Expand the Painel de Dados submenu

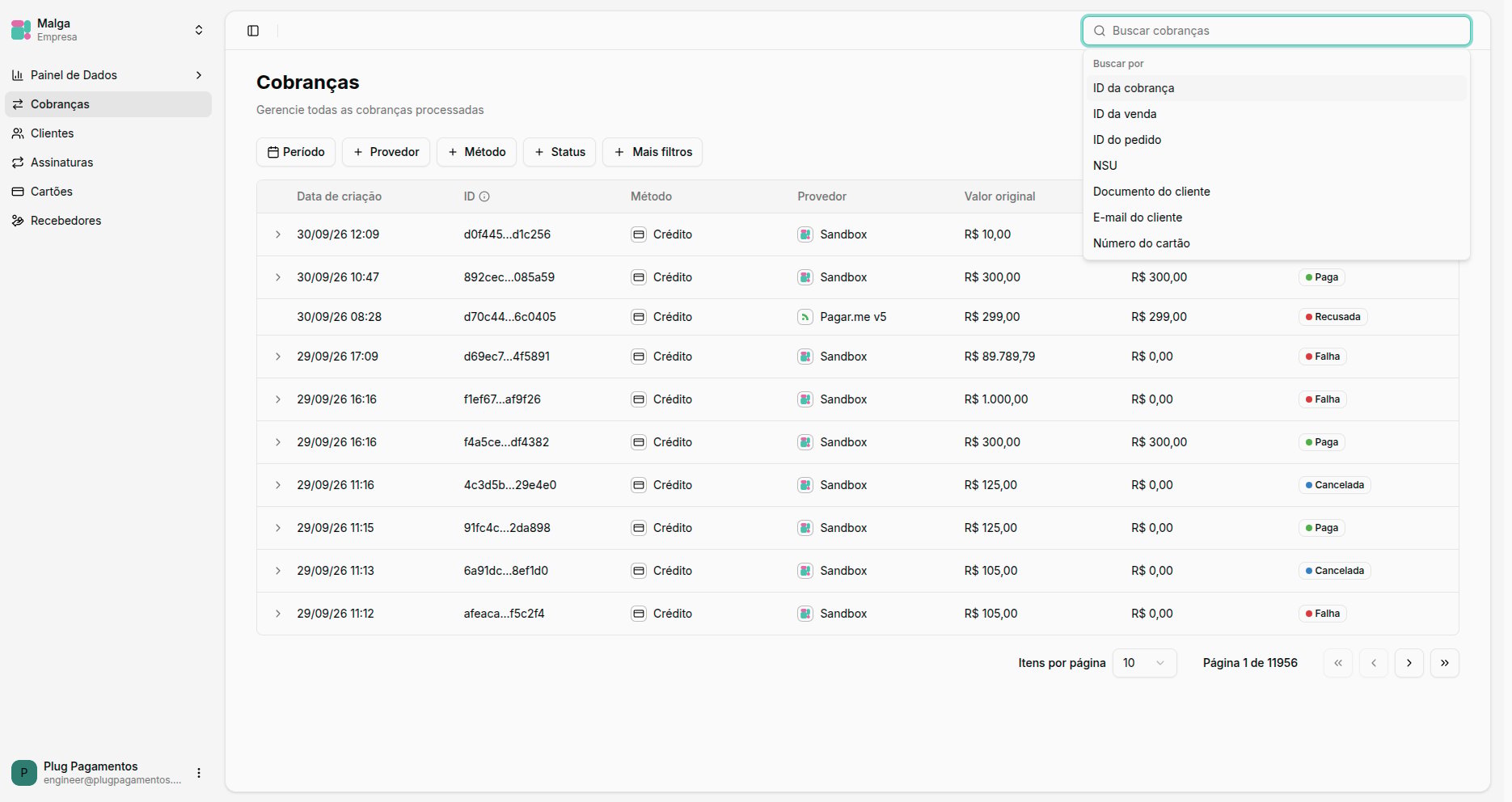(199, 75)
